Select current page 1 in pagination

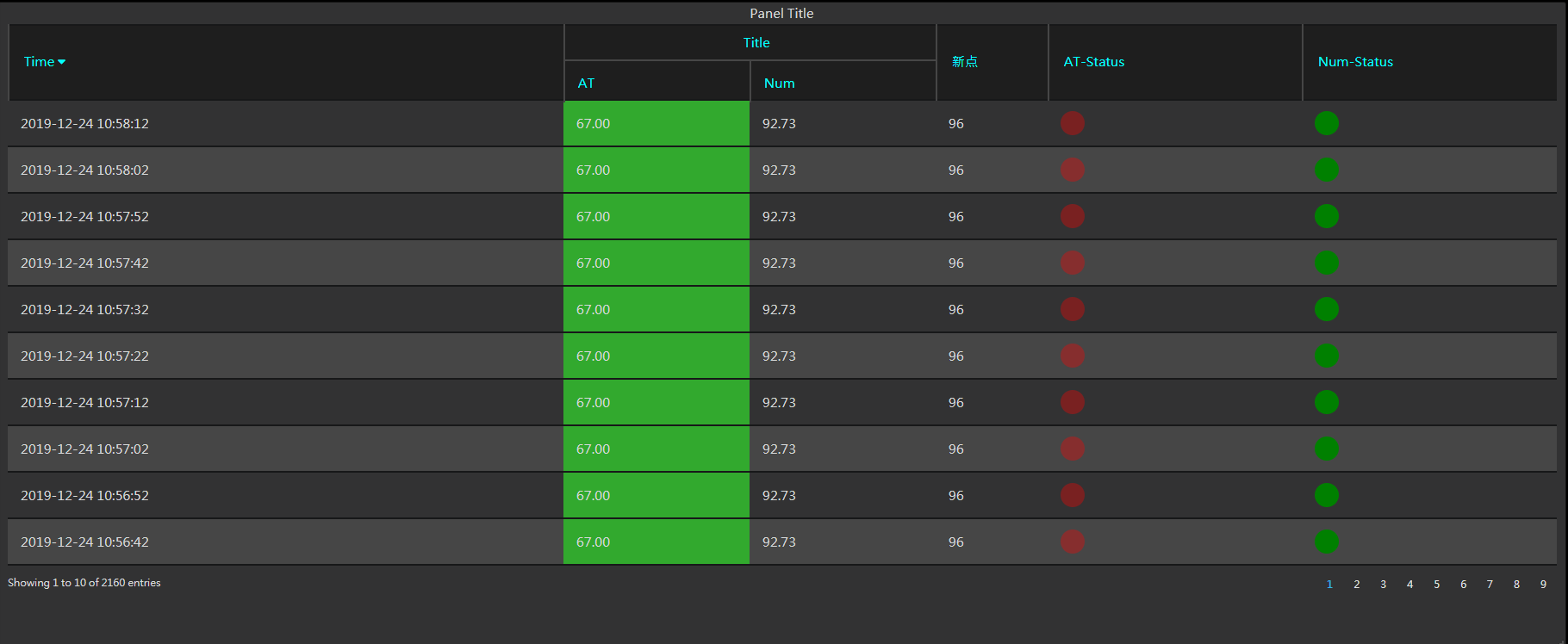[x=1329, y=584]
